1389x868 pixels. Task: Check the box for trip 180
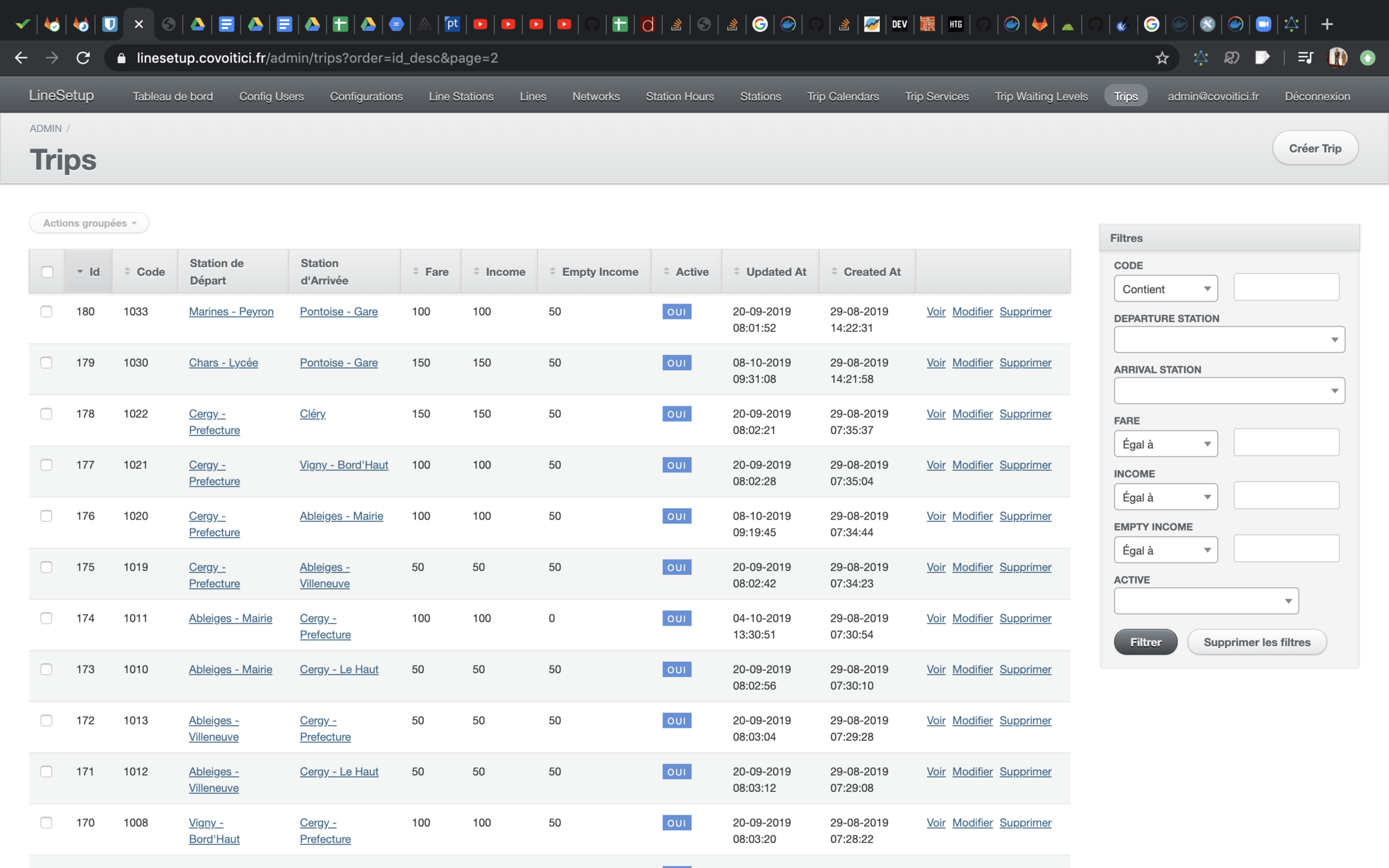pyautogui.click(x=46, y=311)
